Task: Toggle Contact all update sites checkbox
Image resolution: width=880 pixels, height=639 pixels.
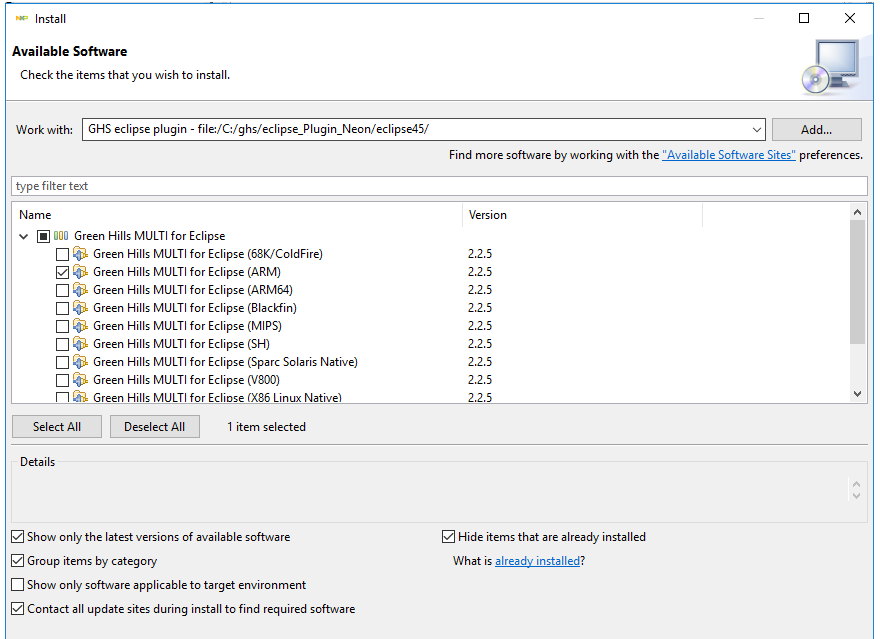Action: tap(18, 609)
